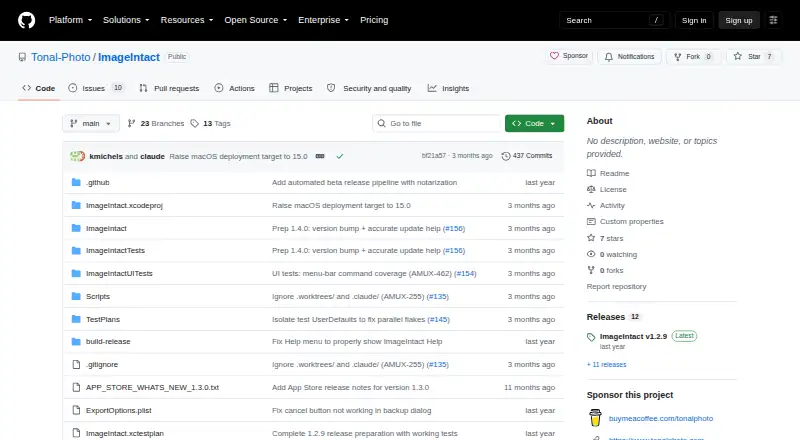Click the clock icon beside 437 Commits

[506, 156]
